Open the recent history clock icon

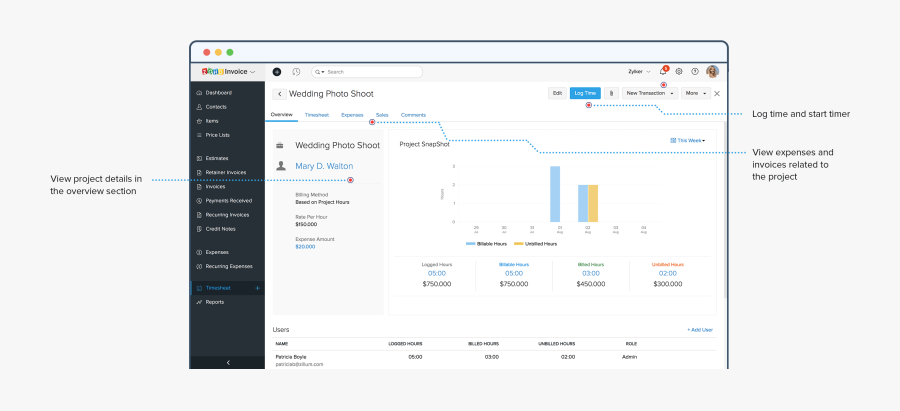coord(295,72)
